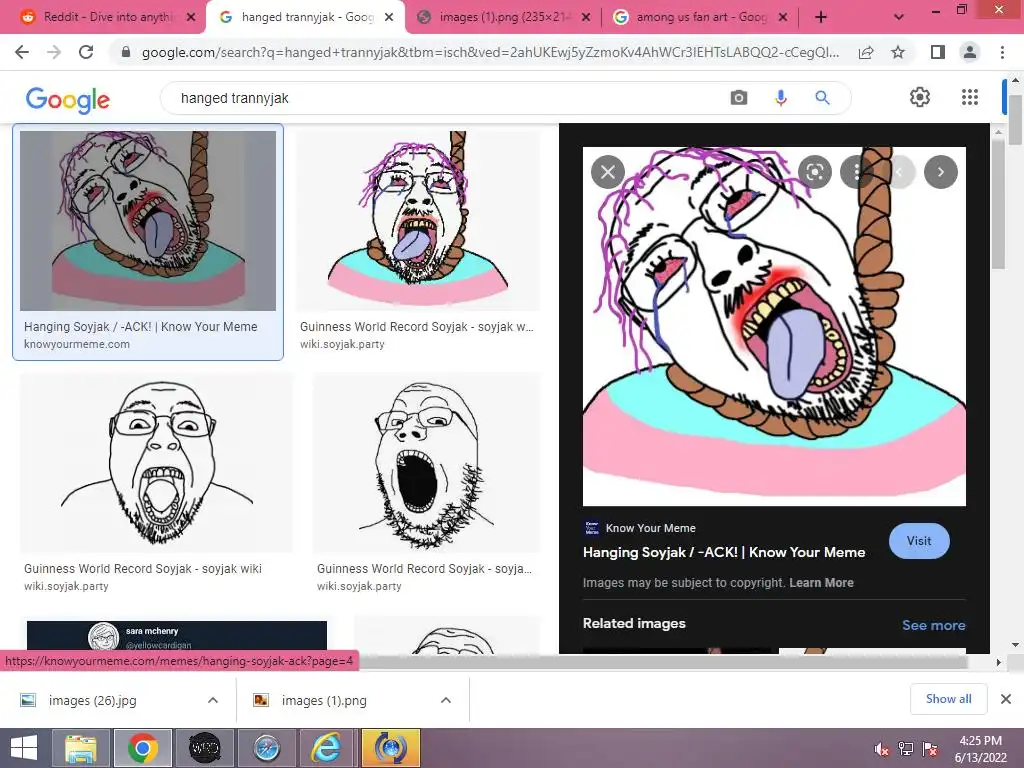Viewport: 1024px width, 768px height.
Task: Bookmark this page with the star
Action: coord(898,52)
